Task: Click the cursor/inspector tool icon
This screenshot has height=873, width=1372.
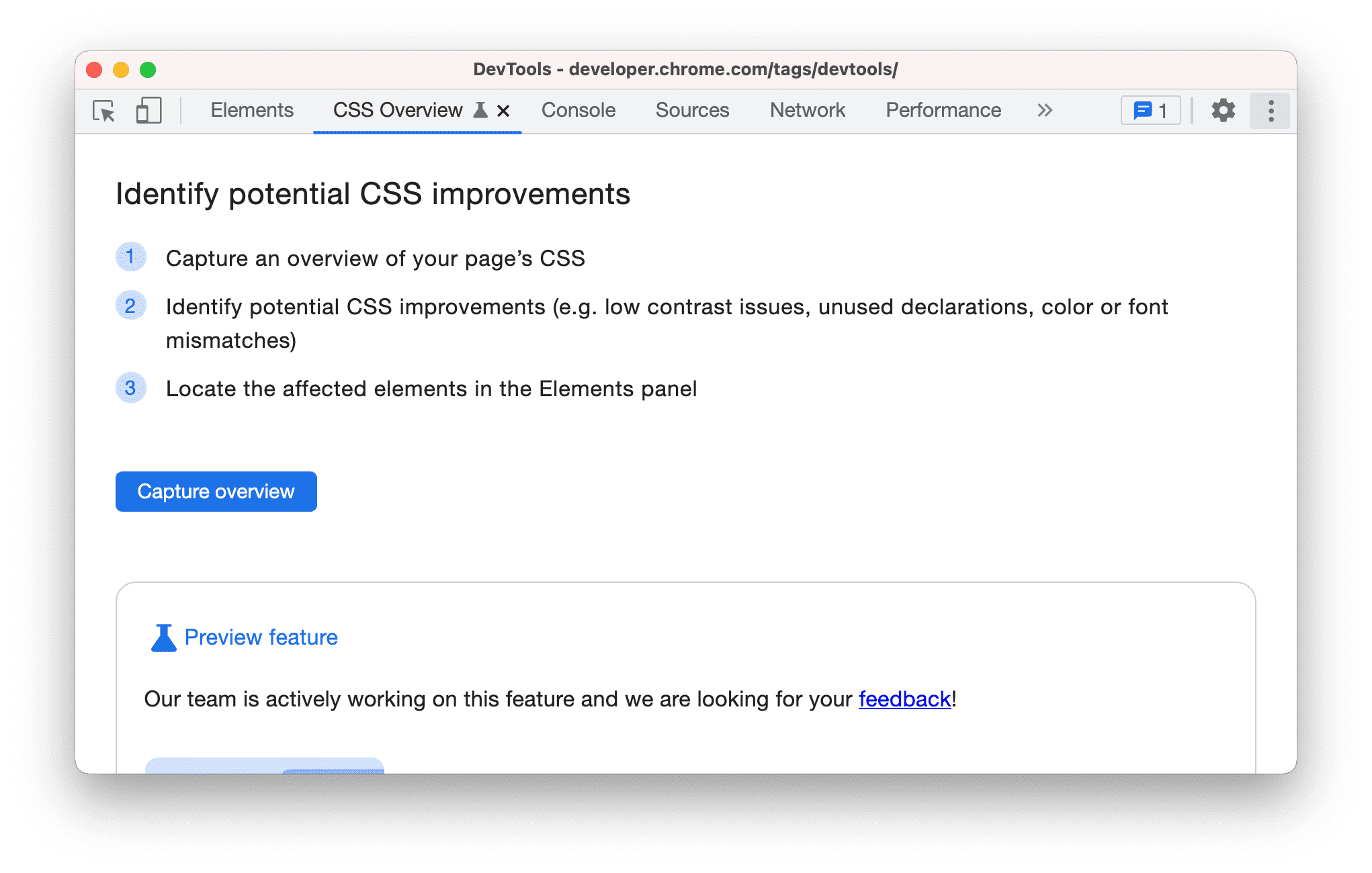Action: point(104,110)
